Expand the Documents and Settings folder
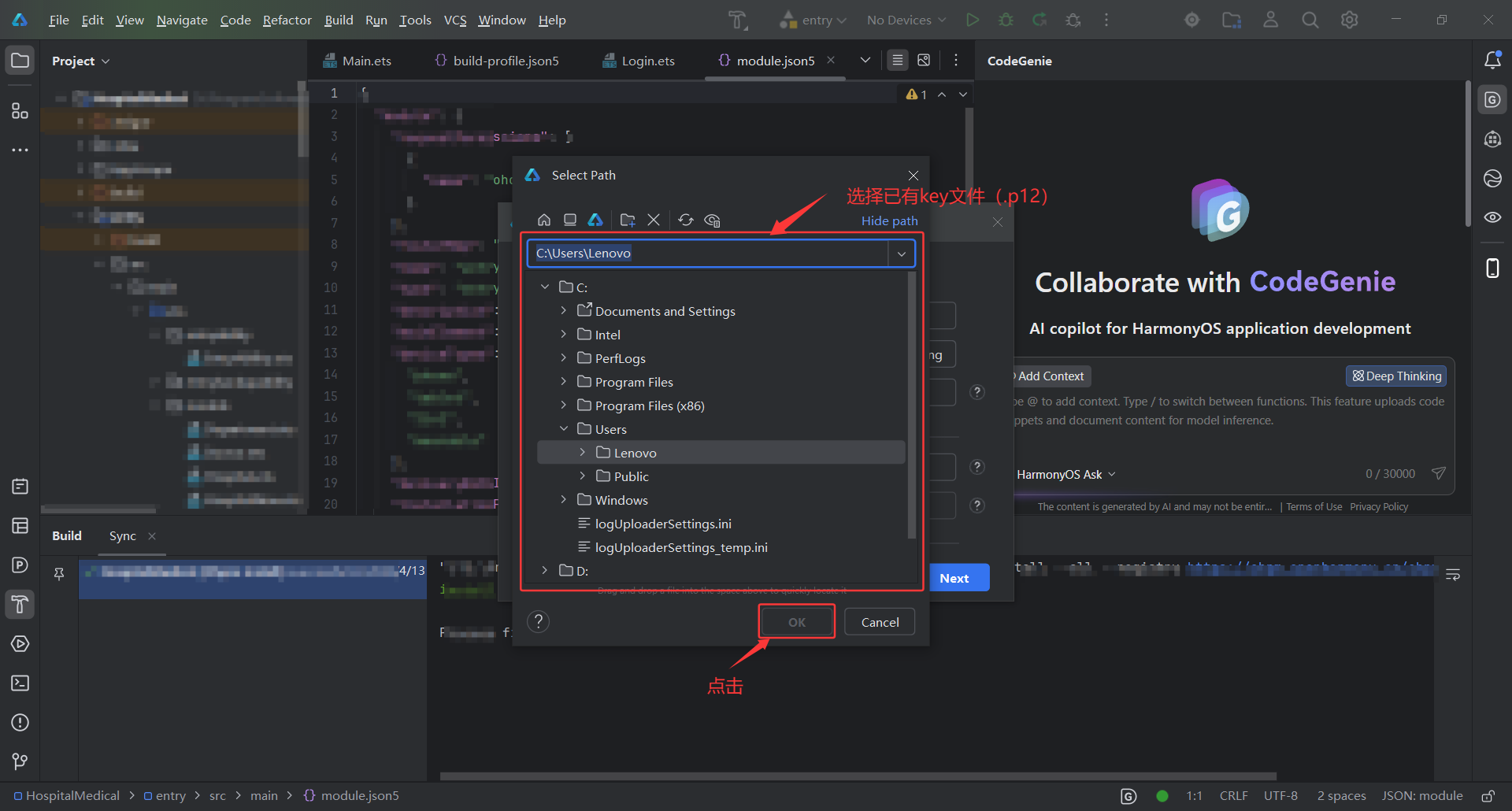This screenshot has height=811, width=1512. click(564, 310)
